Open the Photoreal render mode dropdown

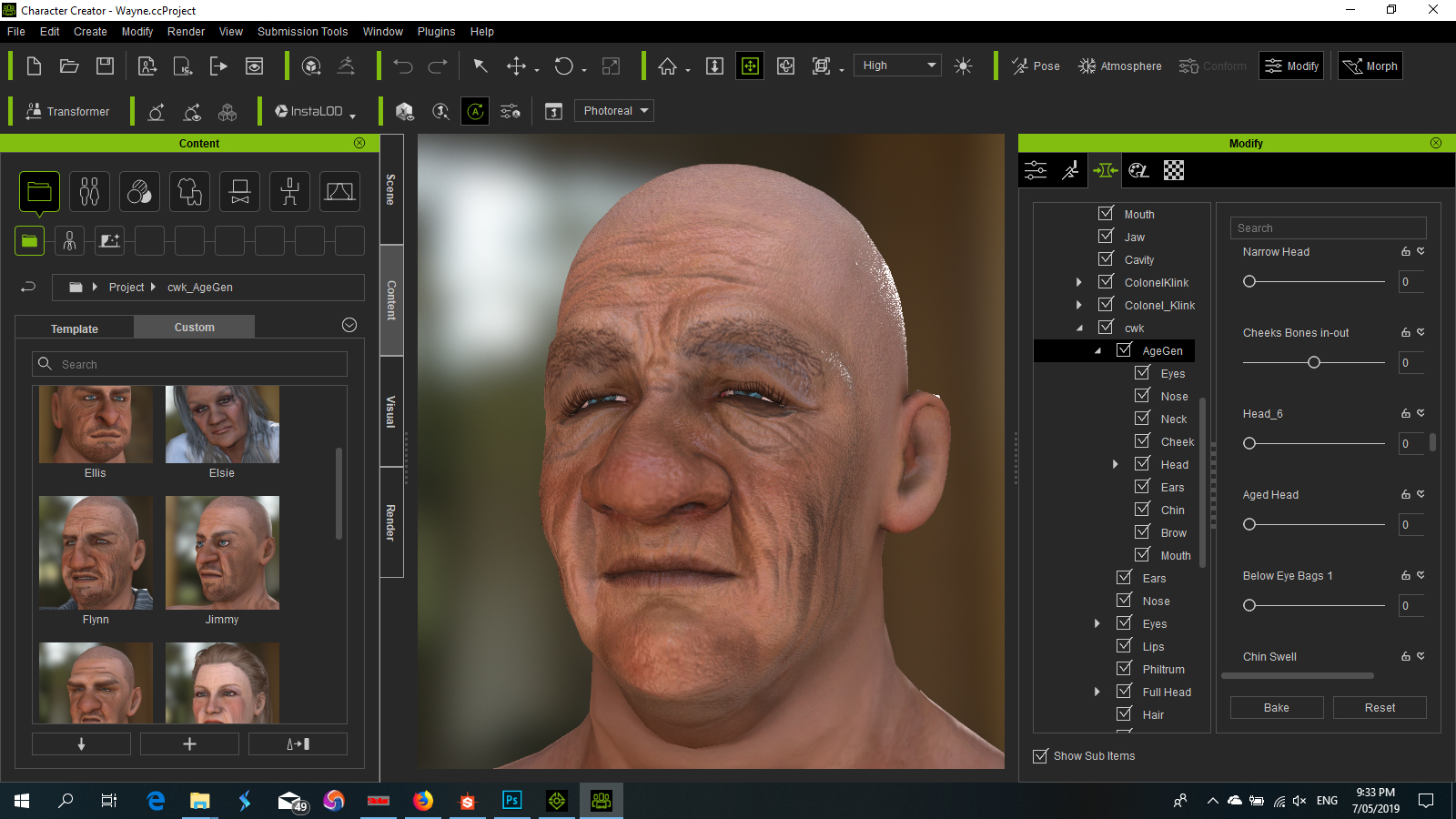(614, 111)
